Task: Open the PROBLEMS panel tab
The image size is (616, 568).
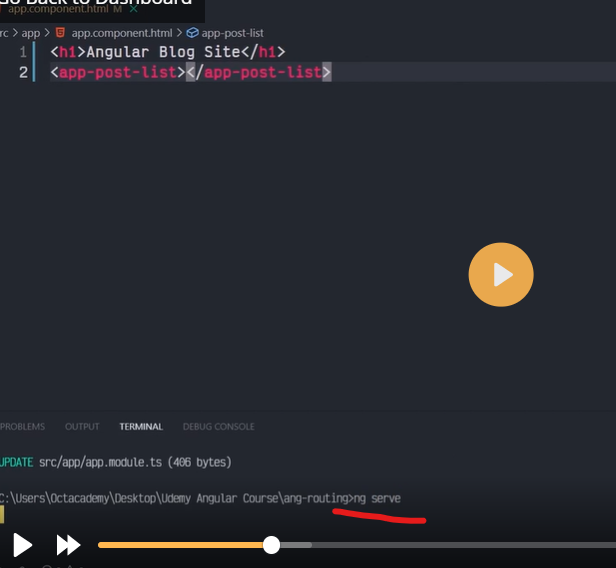Action: pyautogui.click(x=22, y=426)
